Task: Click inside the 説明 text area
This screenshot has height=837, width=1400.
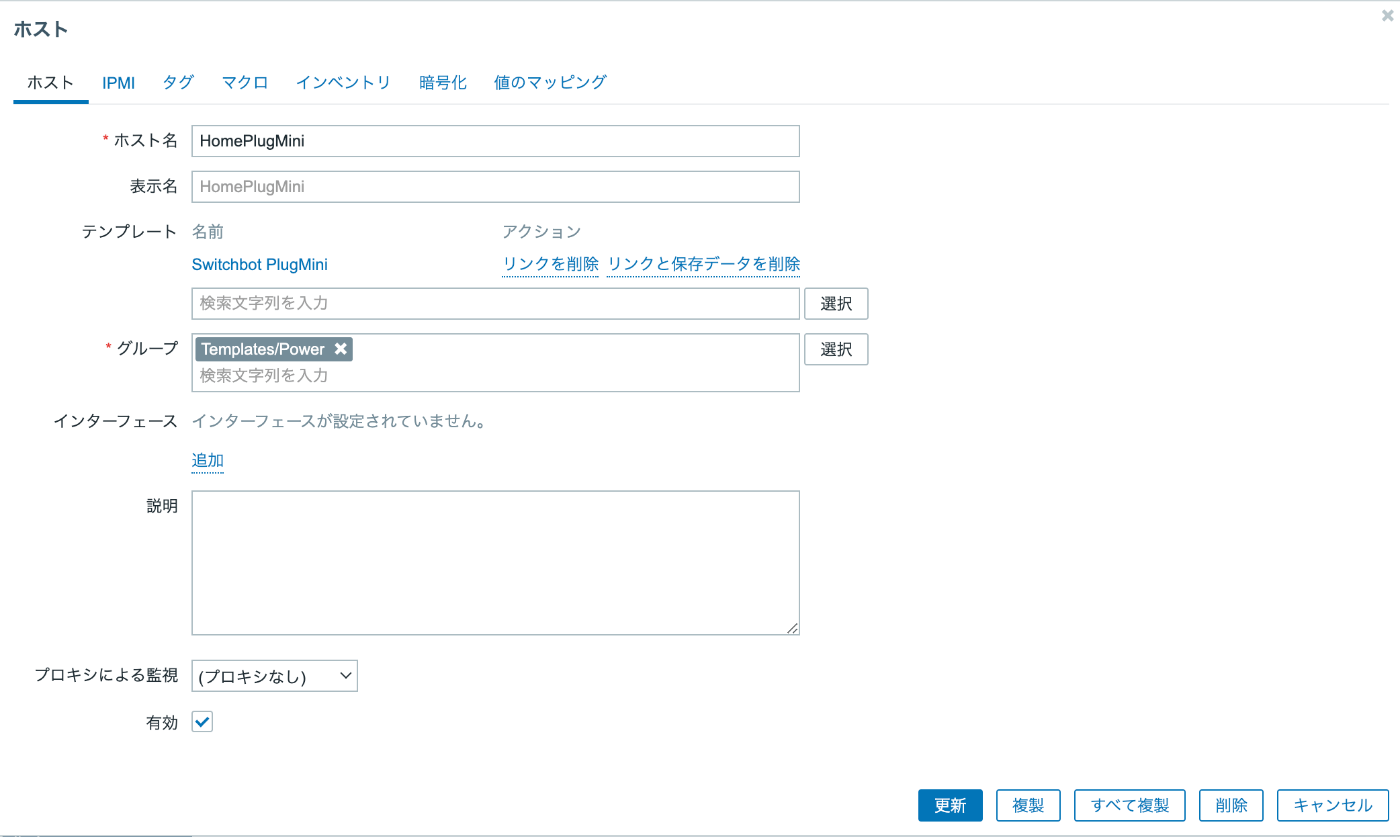Action: pos(496,562)
